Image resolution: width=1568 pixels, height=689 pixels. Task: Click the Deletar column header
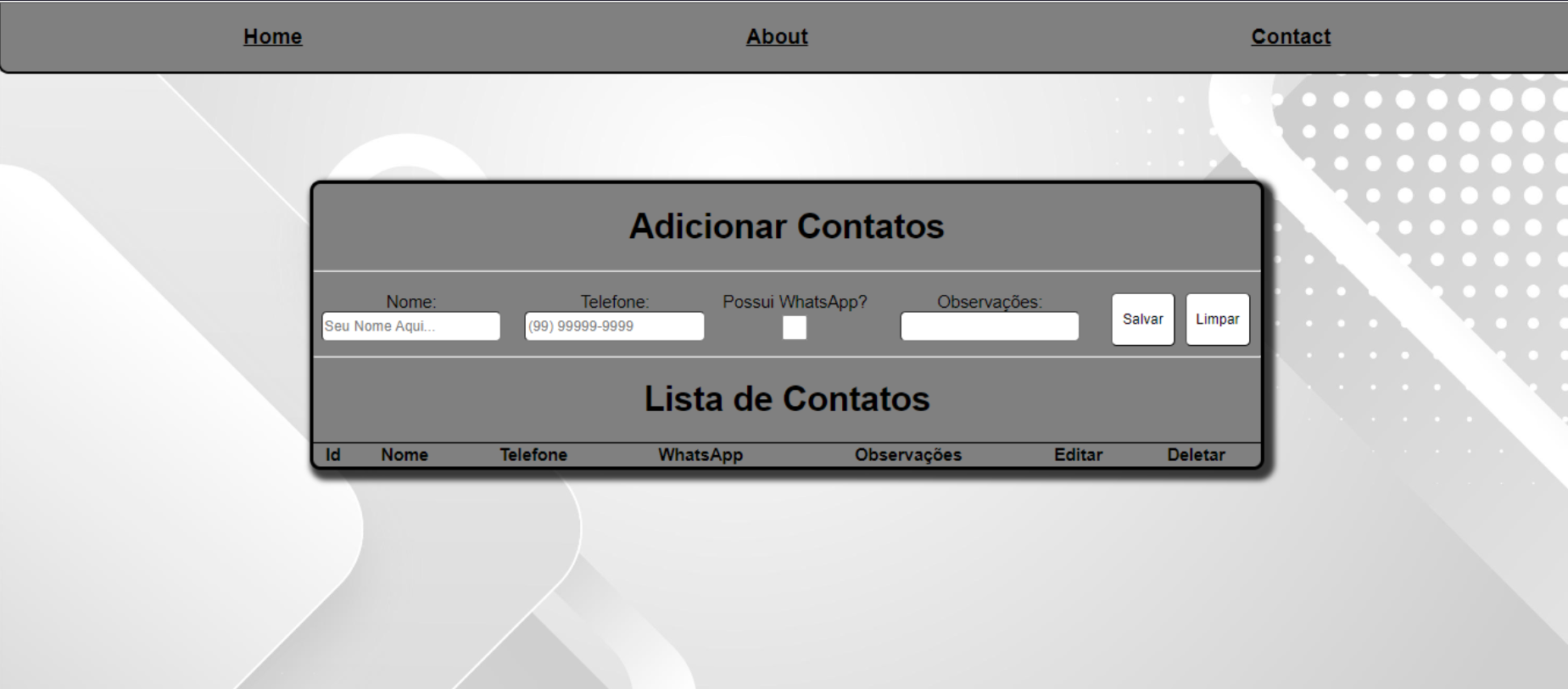coord(1196,455)
